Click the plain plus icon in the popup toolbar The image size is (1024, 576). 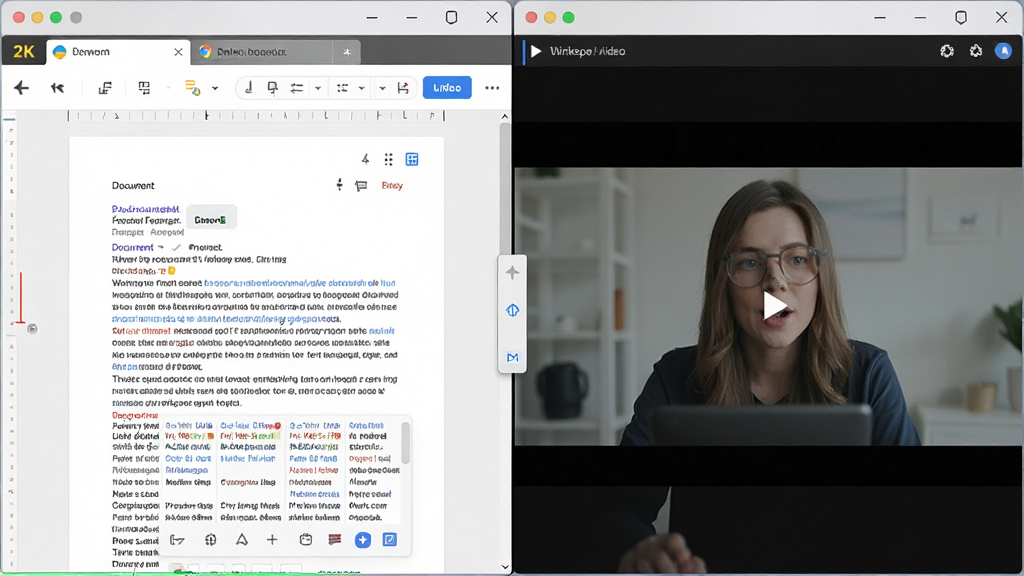(272, 540)
